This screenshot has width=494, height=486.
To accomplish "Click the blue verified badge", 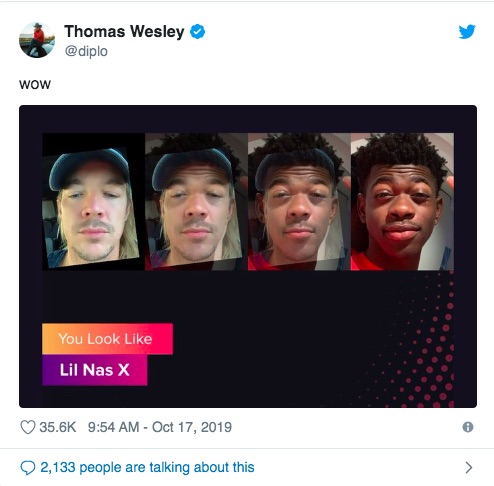I will (x=197, y=32).
